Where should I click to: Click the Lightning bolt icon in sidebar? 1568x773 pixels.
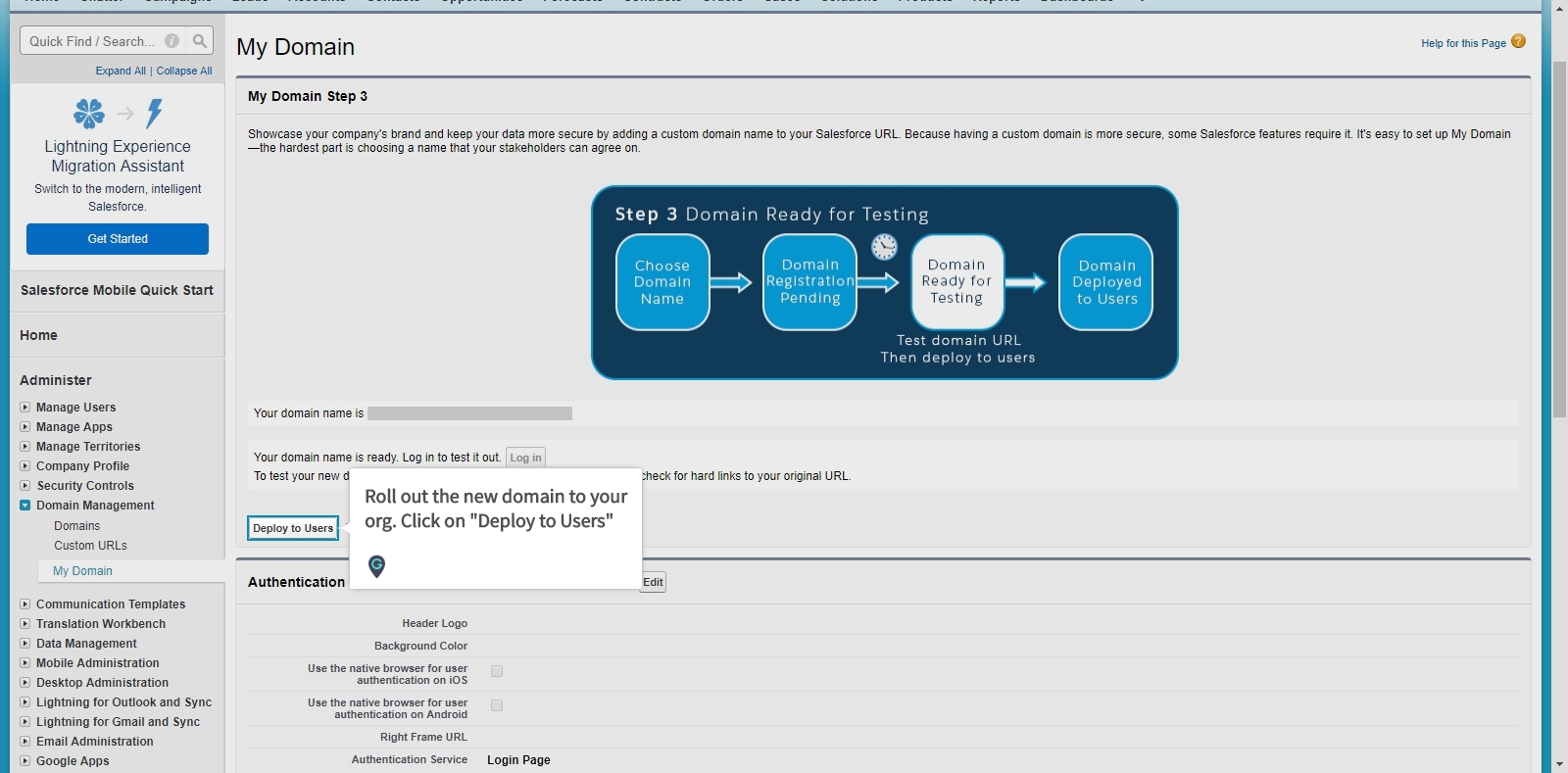pos(154,114)
